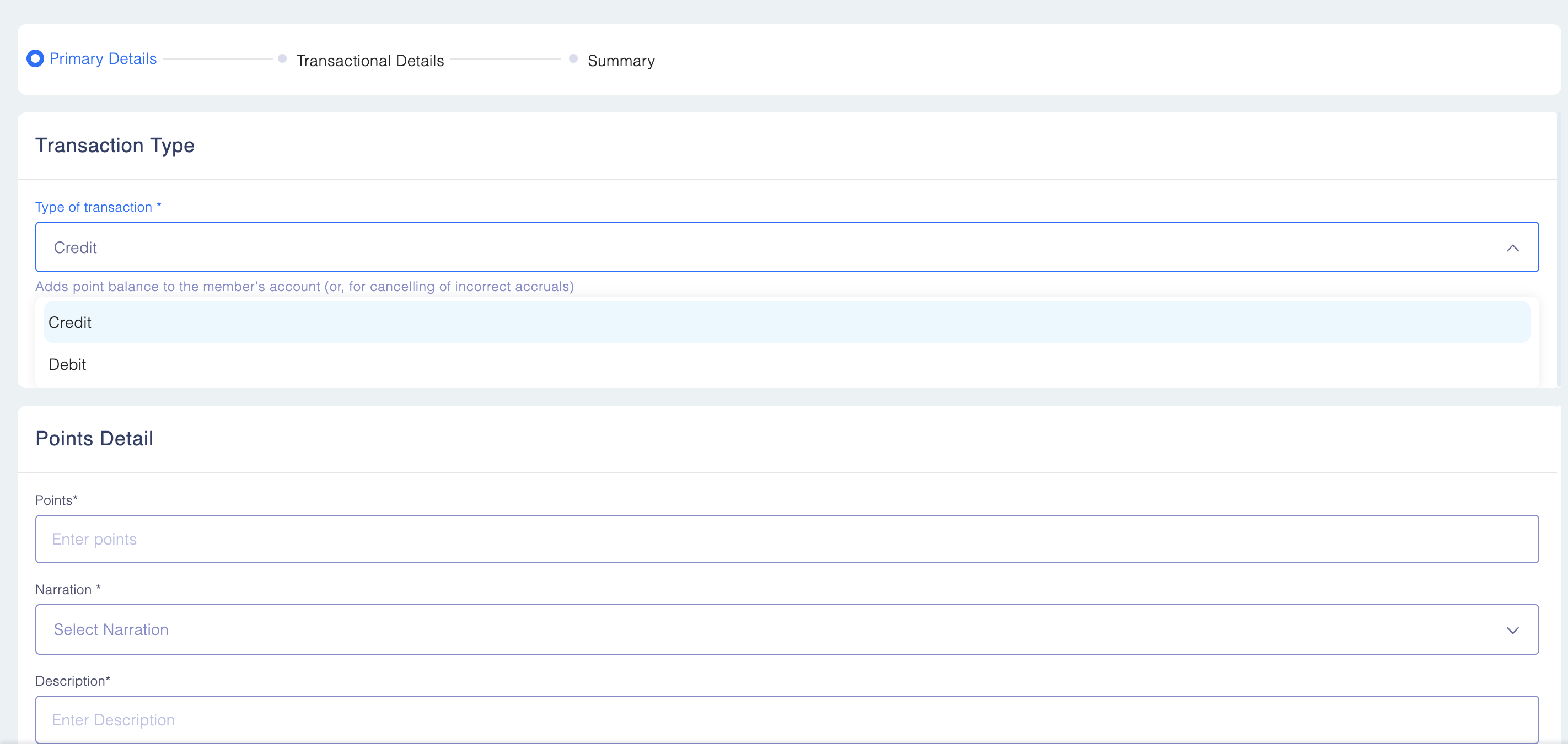Go to Summary step
The width and height of the screenshot is (1568, 754).
(x=621, y=61)
